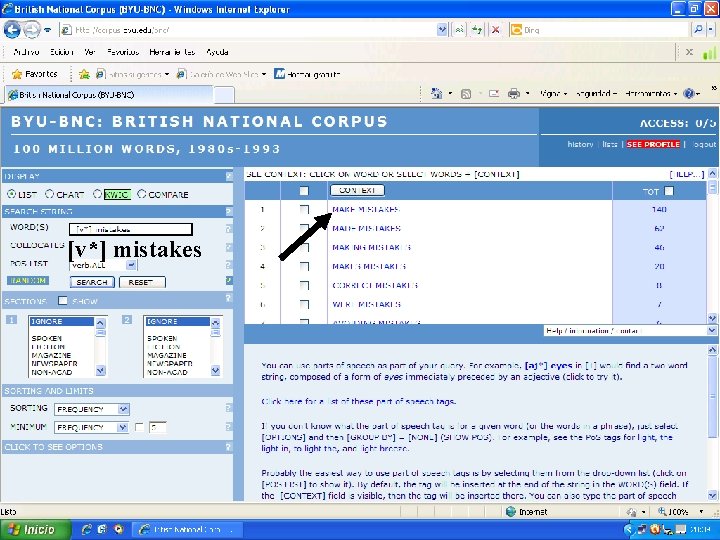Viewport: 720px width, 540px height.
Task: Click the help icon beside DISPLAY header
Action: [229, 176]
